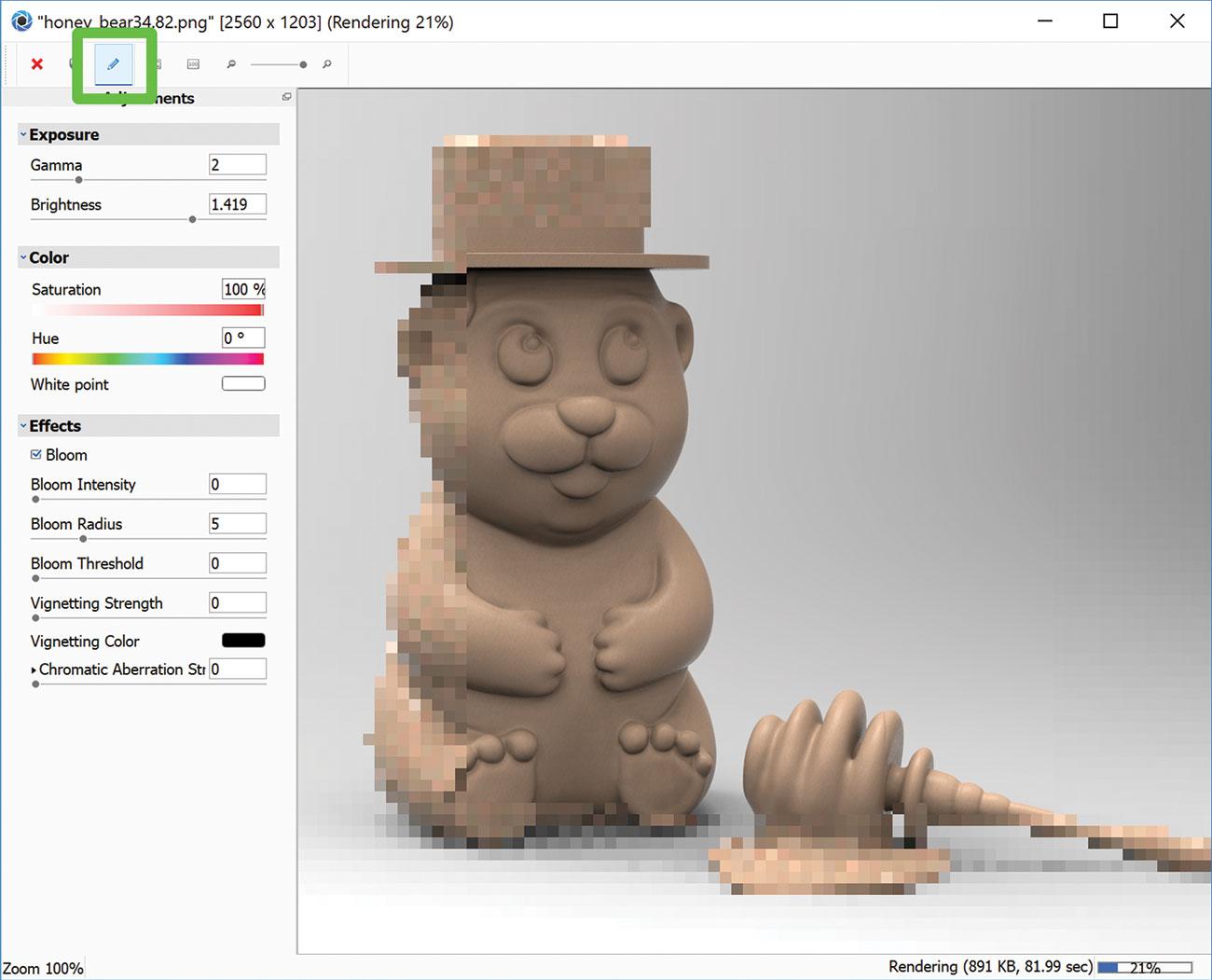The height and width of the screenshot is (980, 1212).
Task: Toggle the Bloom effect checkbox
Action: [35, 455]
